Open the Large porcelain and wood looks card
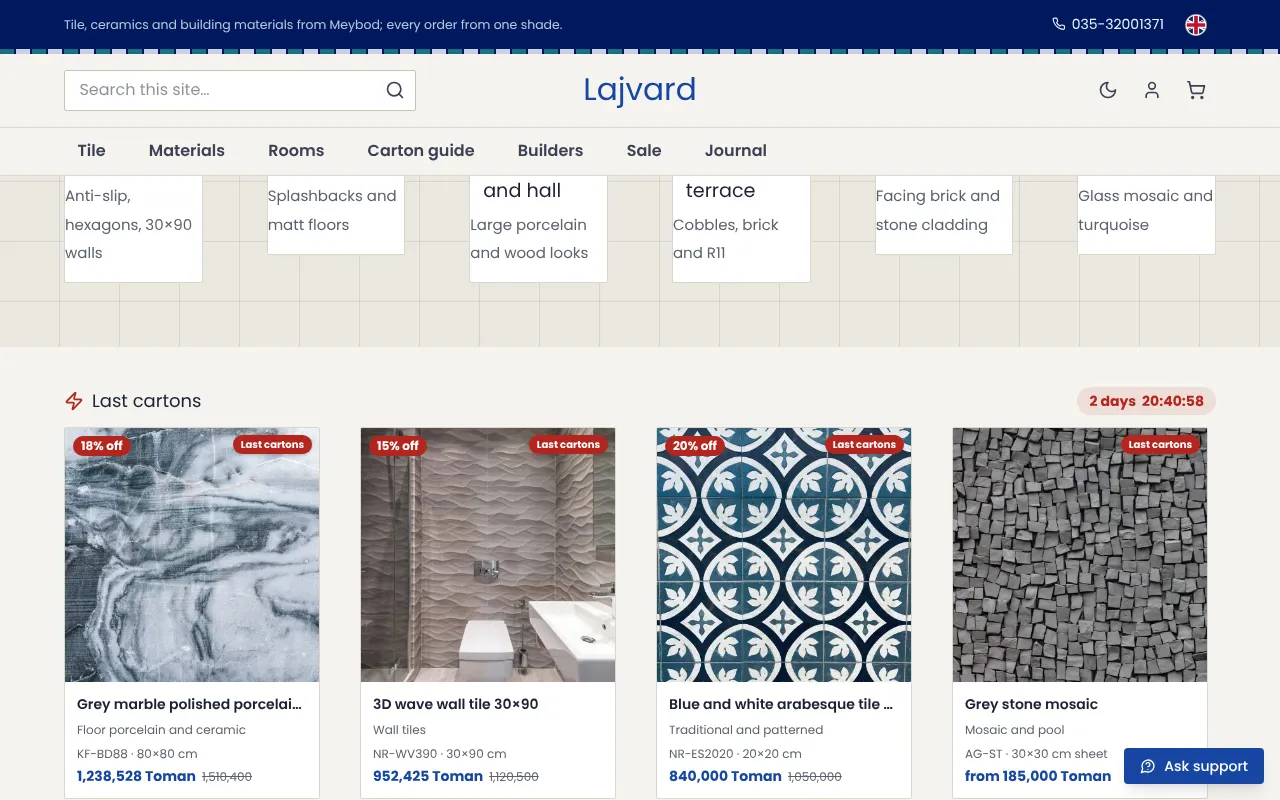1280x800 pixels. 538,228
